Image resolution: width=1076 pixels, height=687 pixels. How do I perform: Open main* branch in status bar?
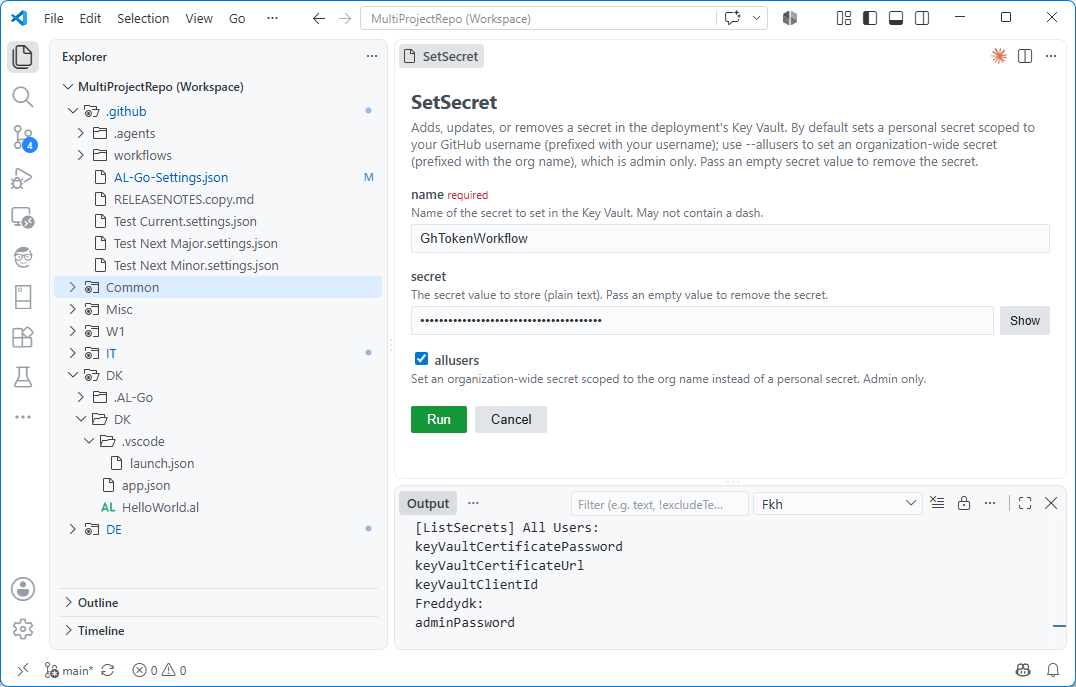point(69,671)
